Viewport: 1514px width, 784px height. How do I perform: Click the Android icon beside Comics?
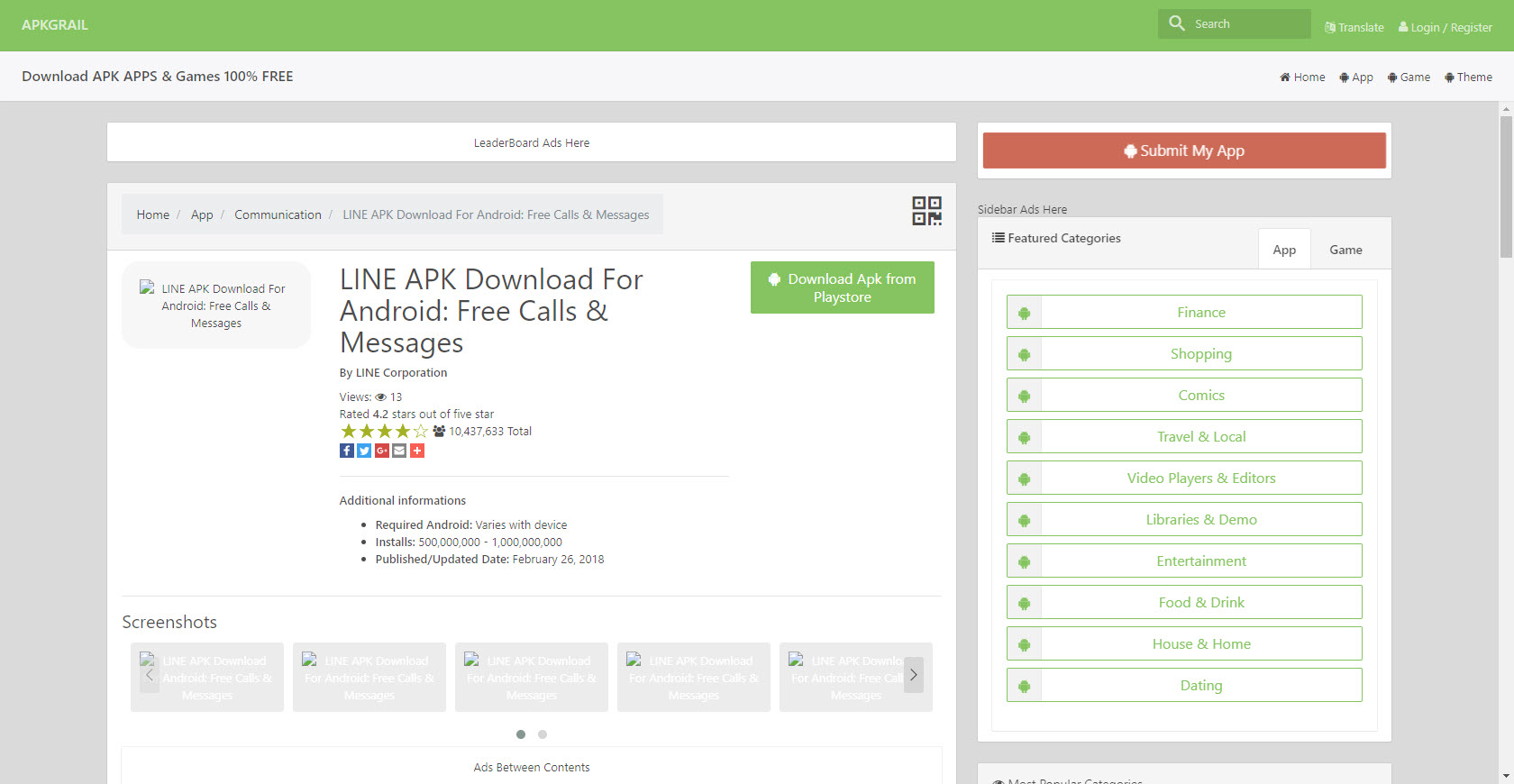tap(1025, 396)
